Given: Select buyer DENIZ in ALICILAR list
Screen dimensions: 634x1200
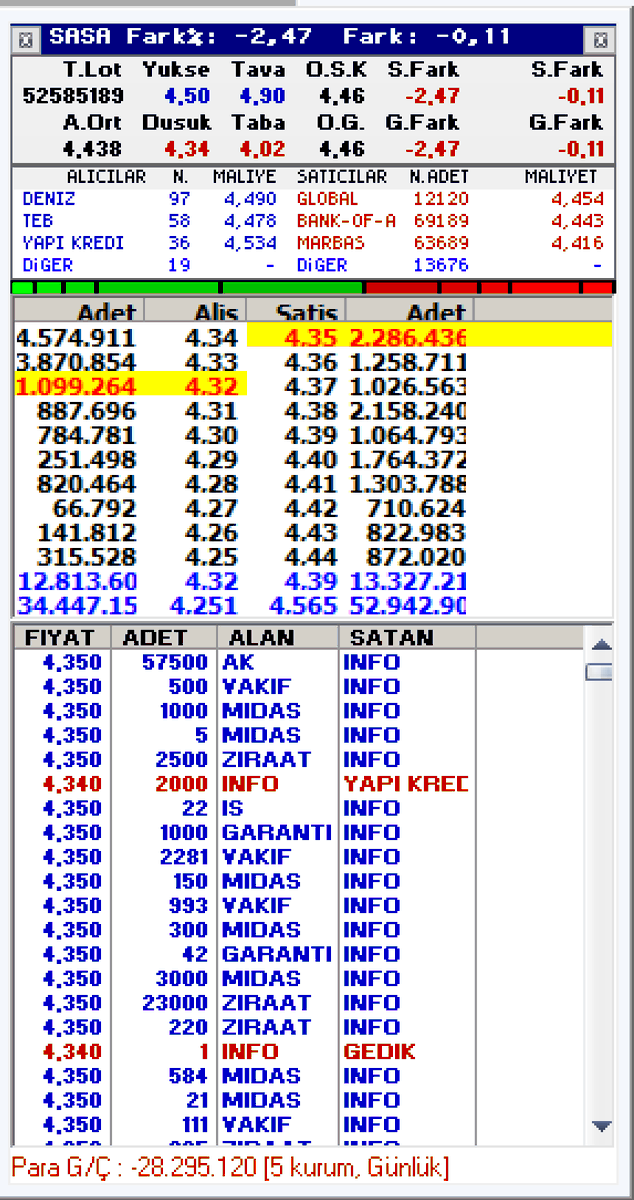Looking at the screenshot, I should 49,199.
